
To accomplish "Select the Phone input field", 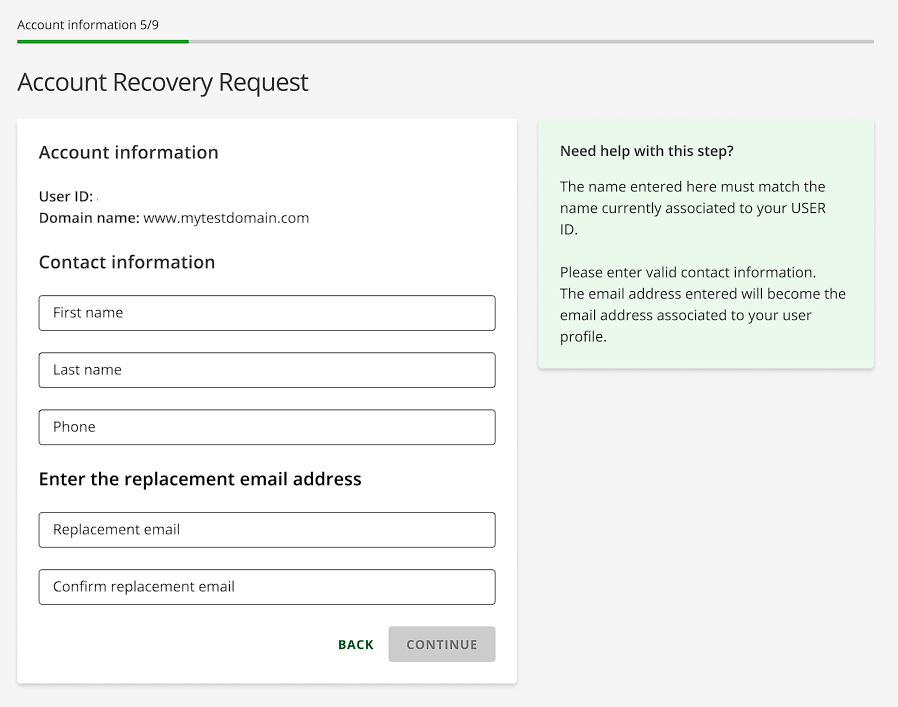I will click(267, 427).
